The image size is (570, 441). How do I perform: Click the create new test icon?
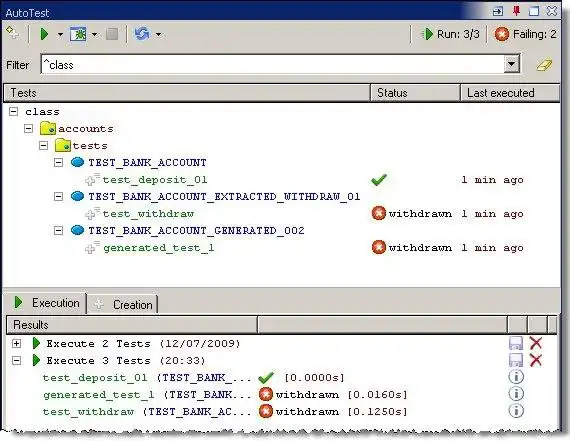pyautogui.click(x=12, y=33)
